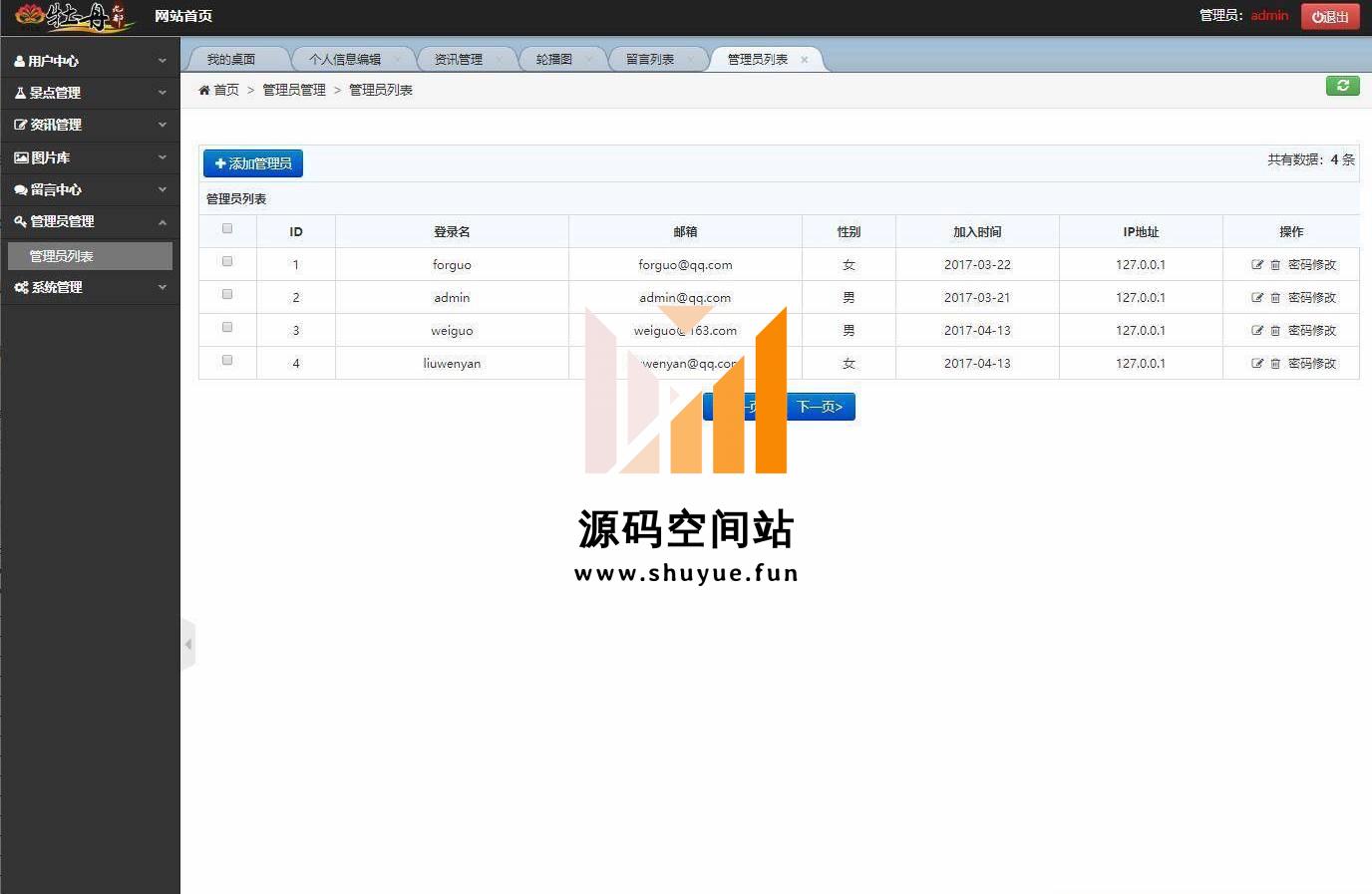Image resolution: width=1372 pixels, height=894 pixels.
Task: Delete admin with the trash icon
Action: [1275, 298]
